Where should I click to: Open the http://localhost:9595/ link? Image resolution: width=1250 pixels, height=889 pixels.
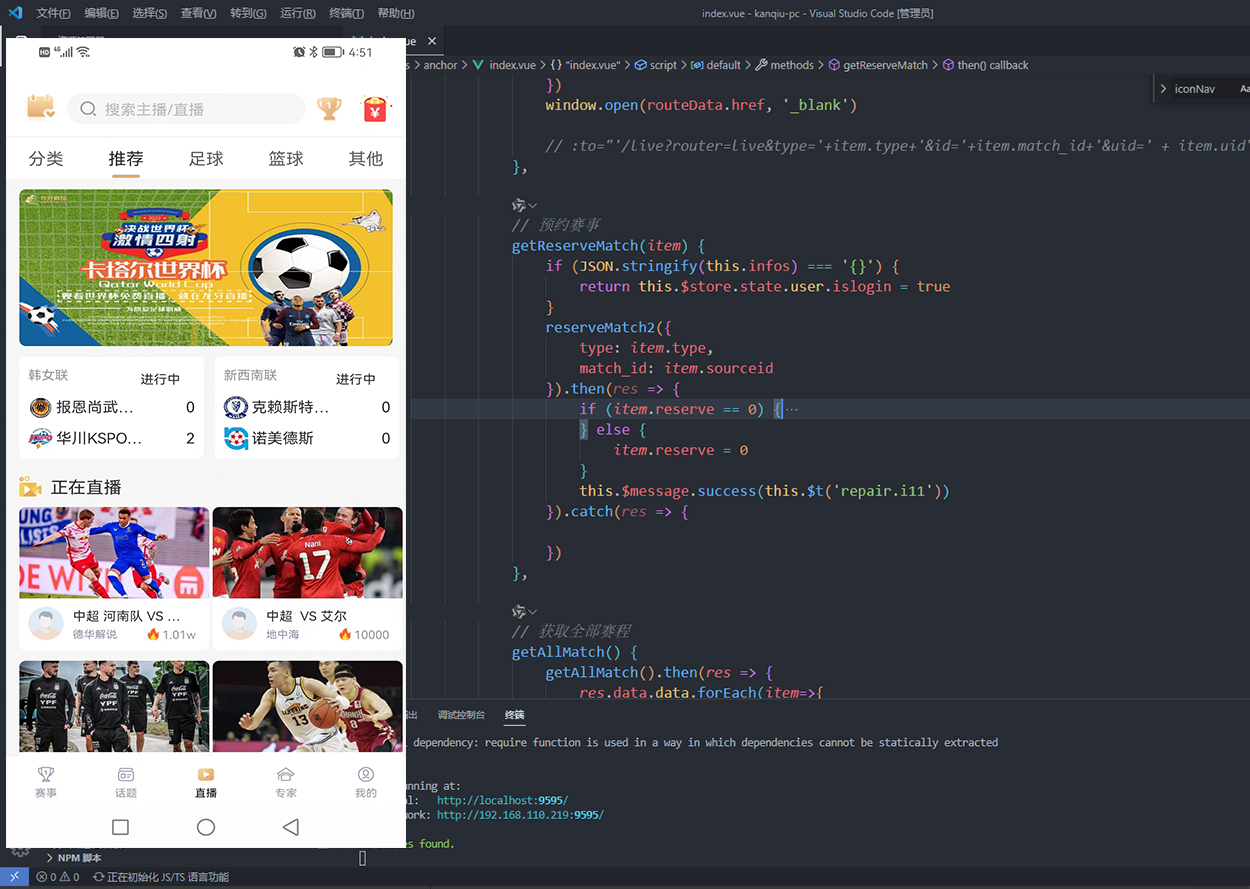(502, 800)
